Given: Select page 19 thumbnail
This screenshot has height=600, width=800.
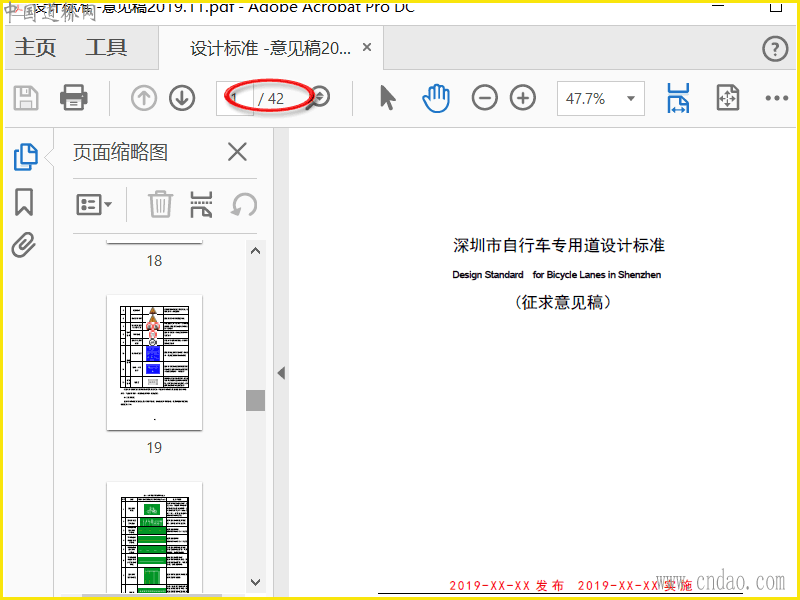Looking at the screenshot, I should click(x=154, y=362).
